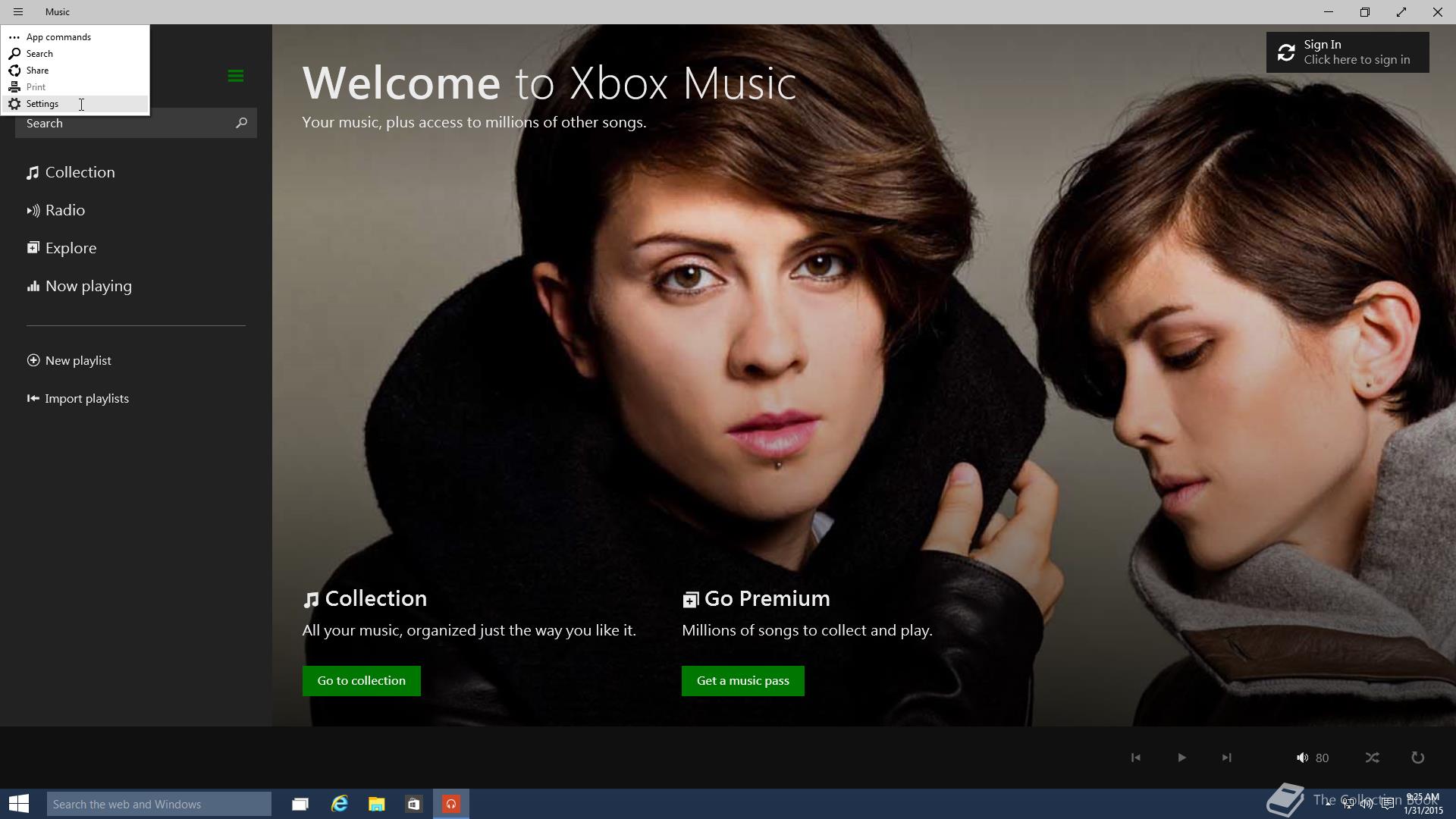
Task: Open File Explorer from taskbar
Action: (x=376, y=804)
